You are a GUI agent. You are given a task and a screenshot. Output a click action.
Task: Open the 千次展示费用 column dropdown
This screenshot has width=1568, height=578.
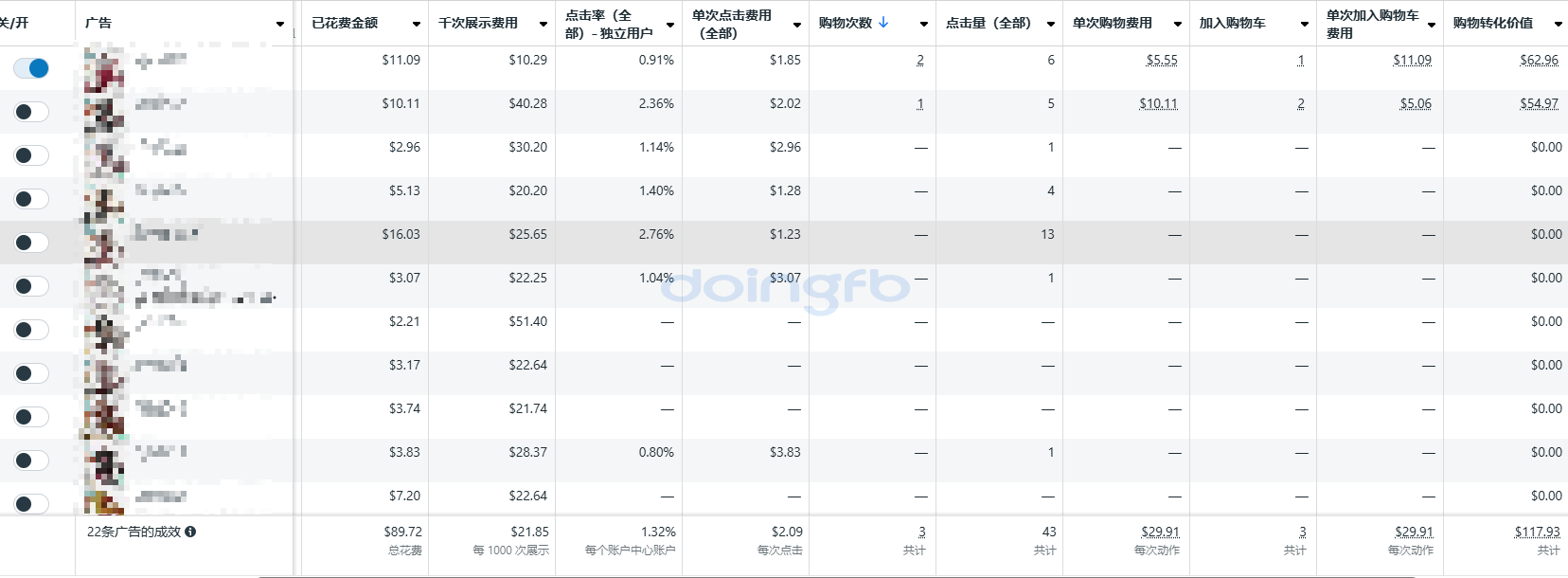(x=543, y=24)
